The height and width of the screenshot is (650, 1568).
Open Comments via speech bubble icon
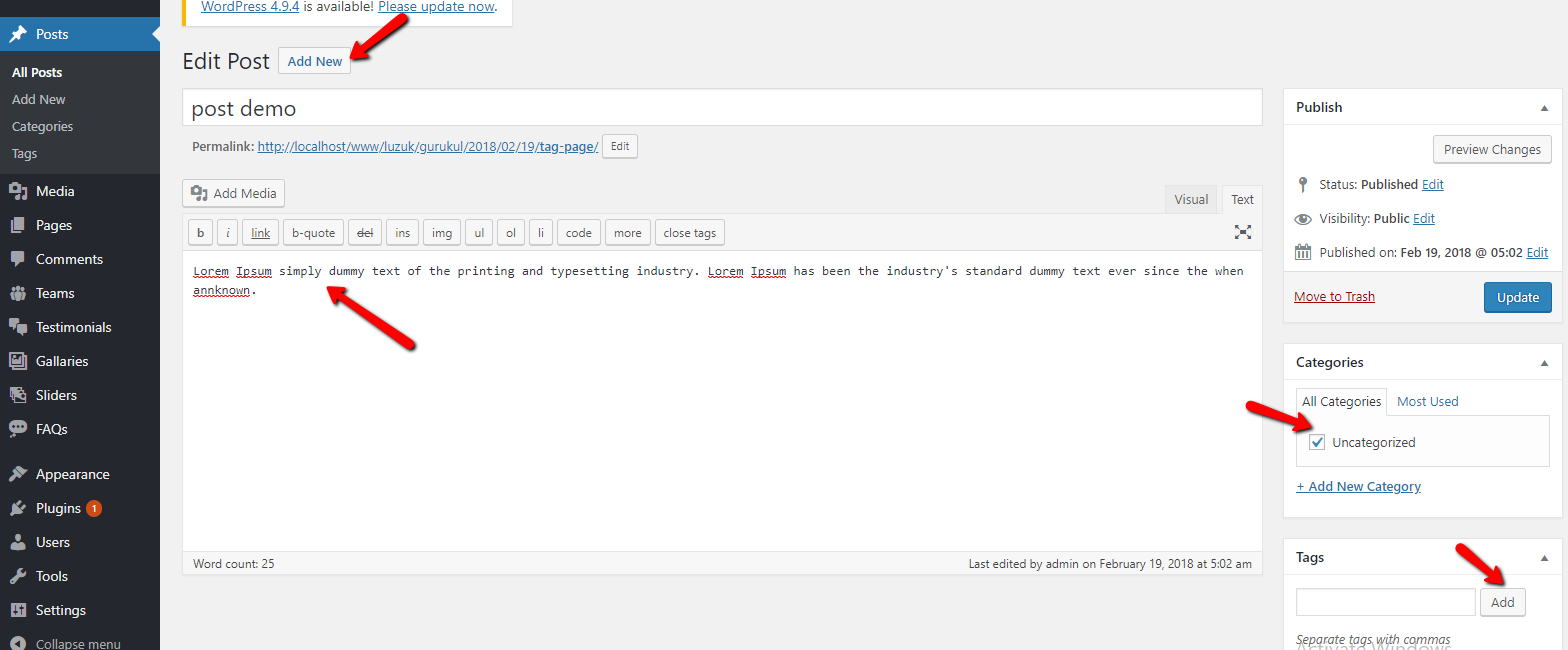[18, 259]
